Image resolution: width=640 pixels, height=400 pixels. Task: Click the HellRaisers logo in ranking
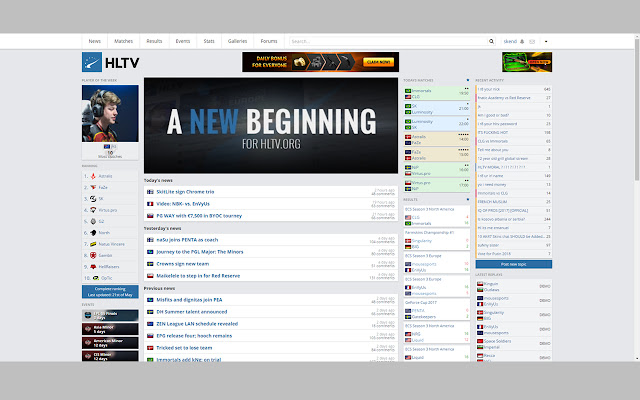[x=93, y=267]
